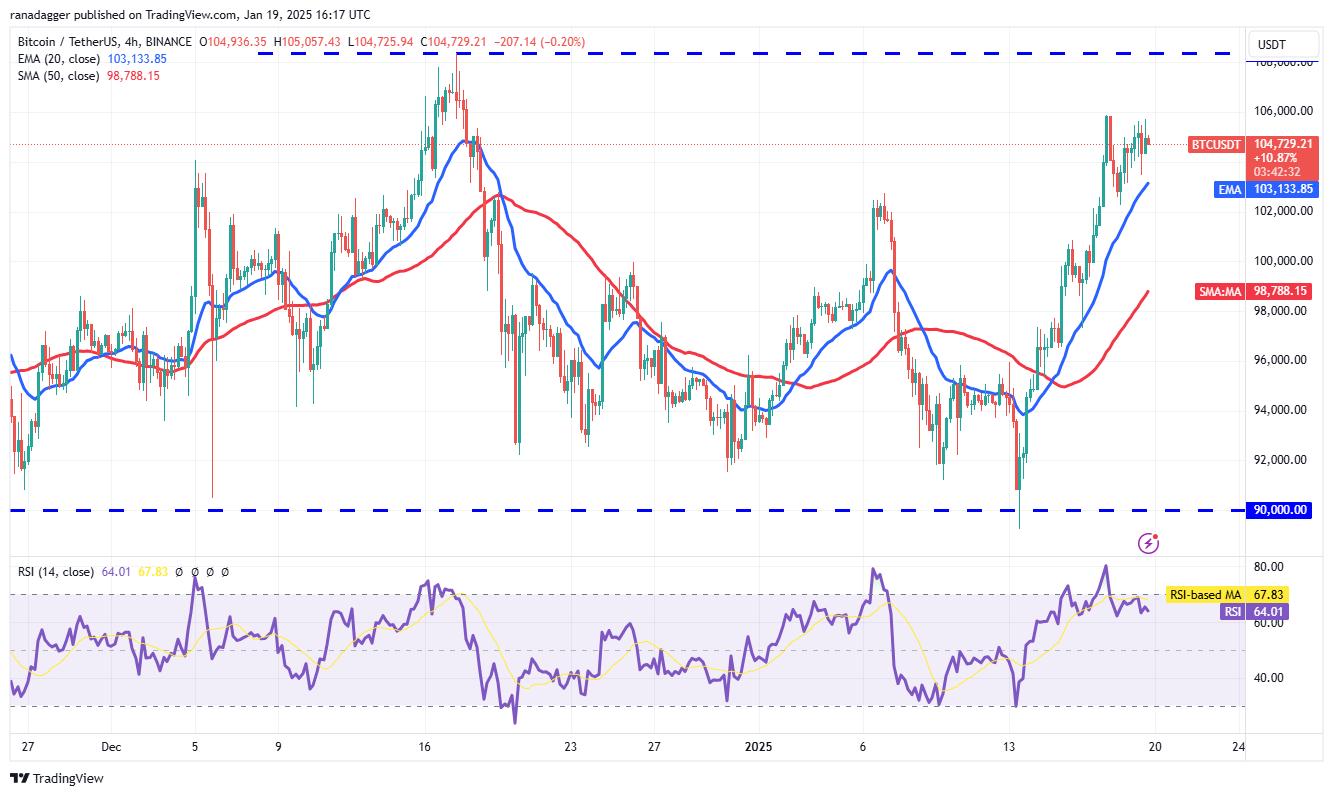Click the blue EMA tag on price axis
The height and width of the screenshot is (796, 1333).
point(1229,190)
